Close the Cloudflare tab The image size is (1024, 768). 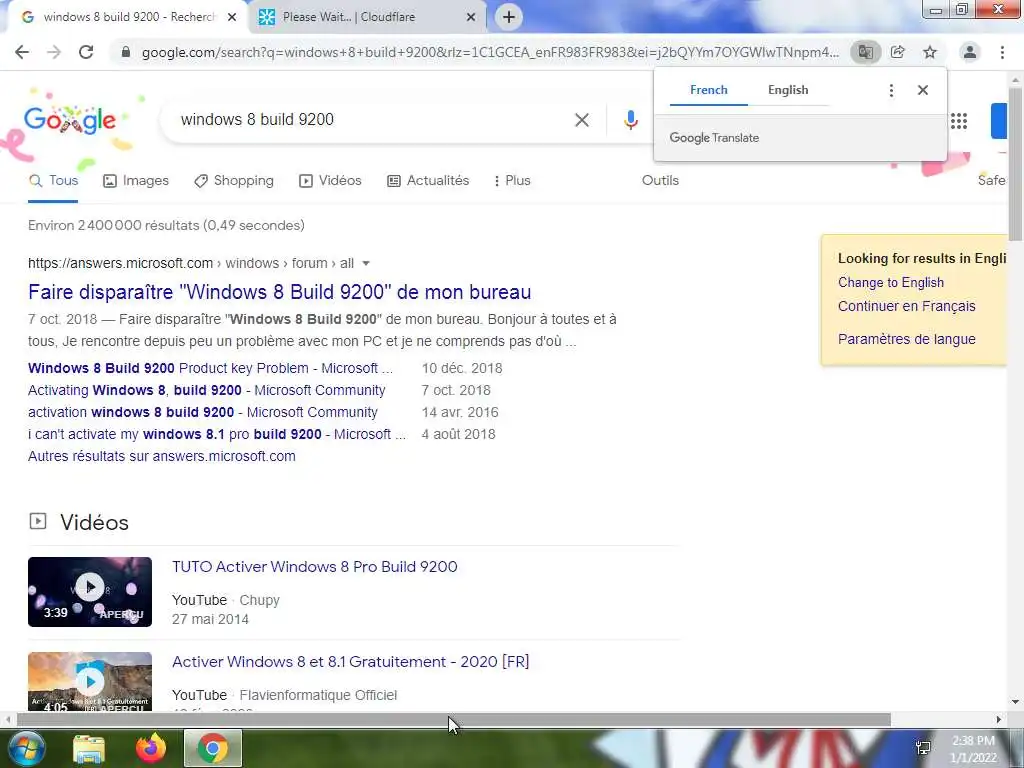[471, 17]
